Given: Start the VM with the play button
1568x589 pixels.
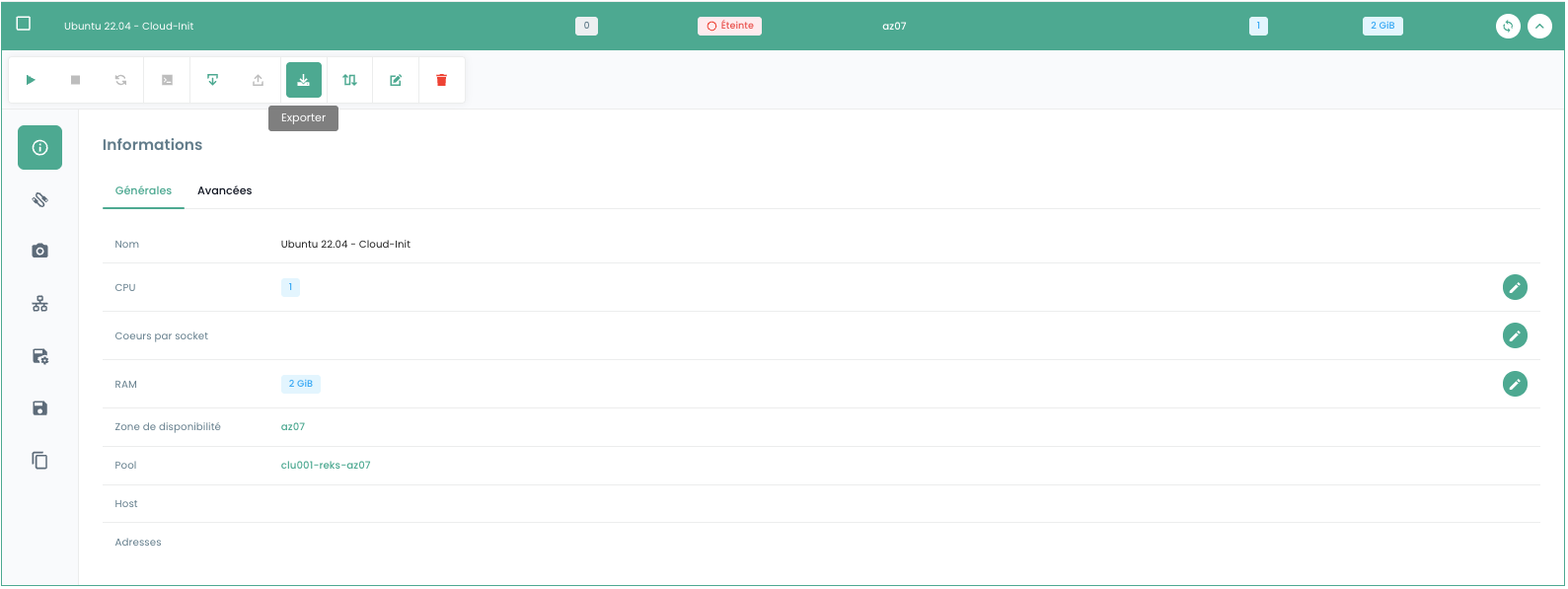Looking at the screenshot, I should [x=31, y=80].
